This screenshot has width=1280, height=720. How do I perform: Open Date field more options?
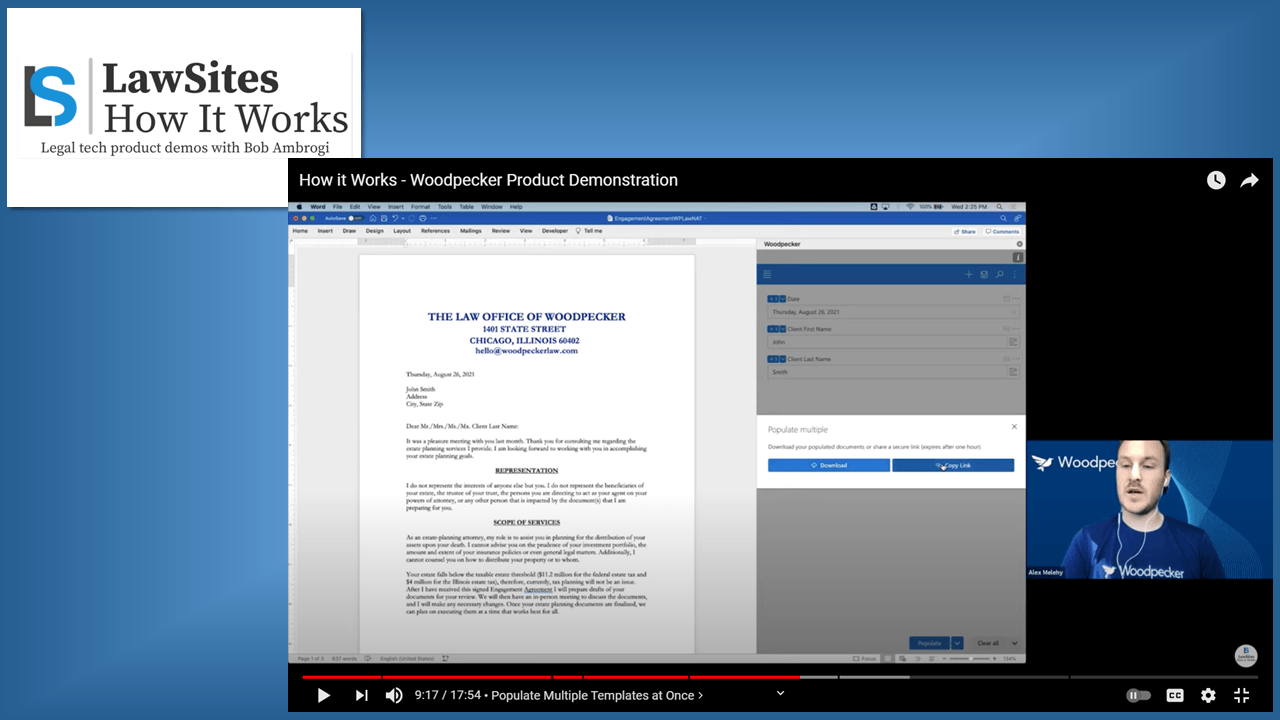[x=1017, y=299]
